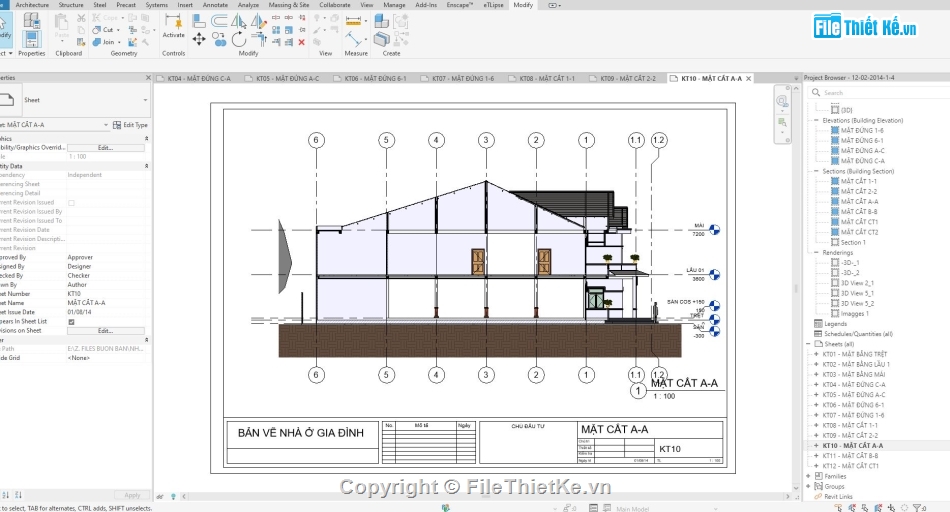Switch to KT08 - MẶT CẮT 1-1 tab
The height and width of the screenshot is (512, 950).
coord(547,79)
